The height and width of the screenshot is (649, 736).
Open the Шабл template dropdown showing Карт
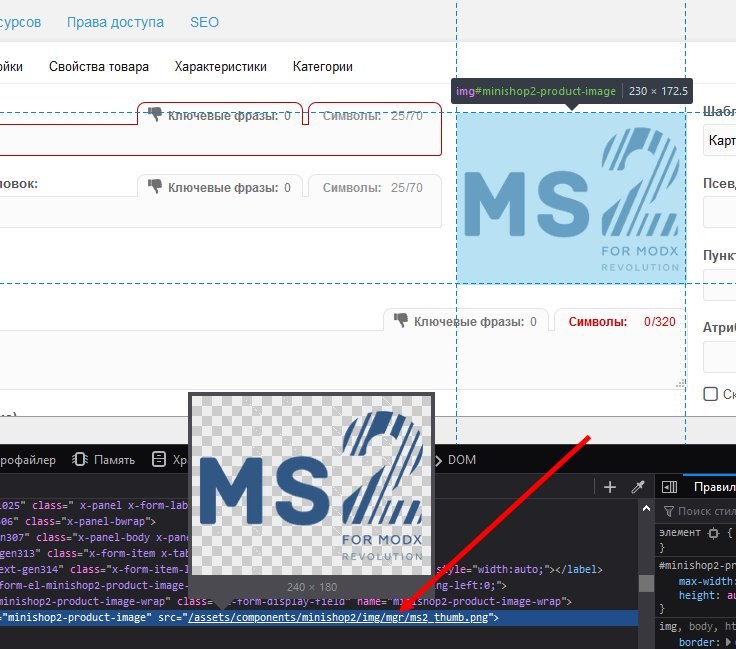(720, 140)
